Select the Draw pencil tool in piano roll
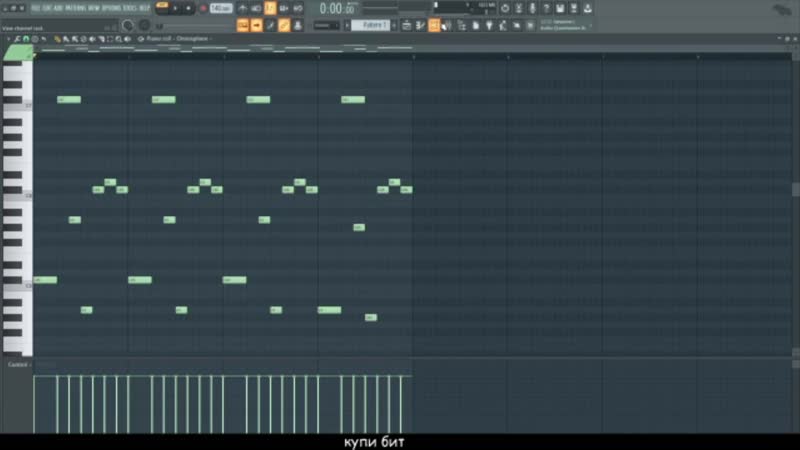Viewport: 800px width, 450px height. pyautogui.click(x=57, y=39)
